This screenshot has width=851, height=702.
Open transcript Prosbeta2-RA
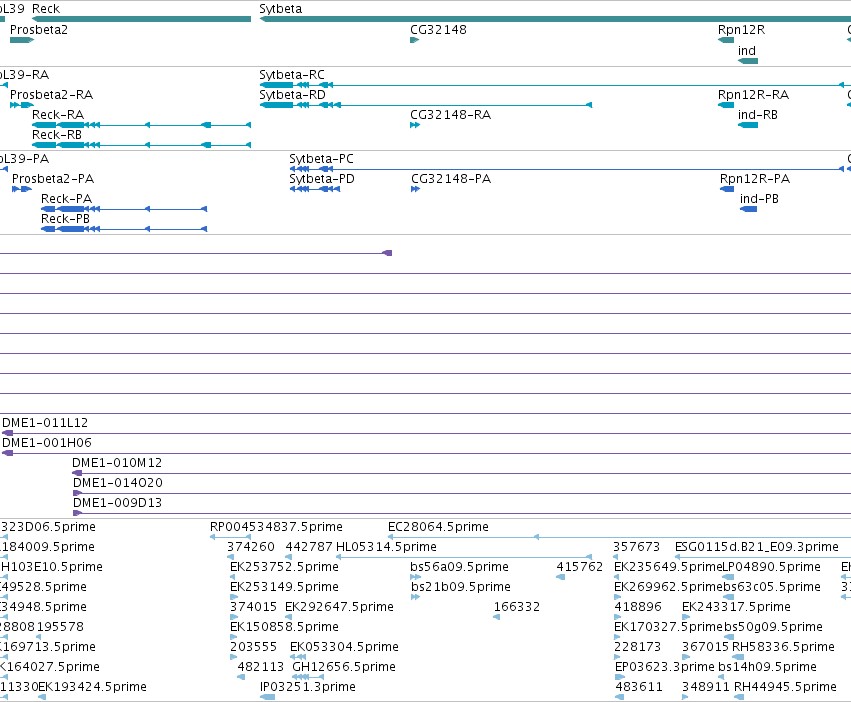pyautogui.click(x=22, y=105)
